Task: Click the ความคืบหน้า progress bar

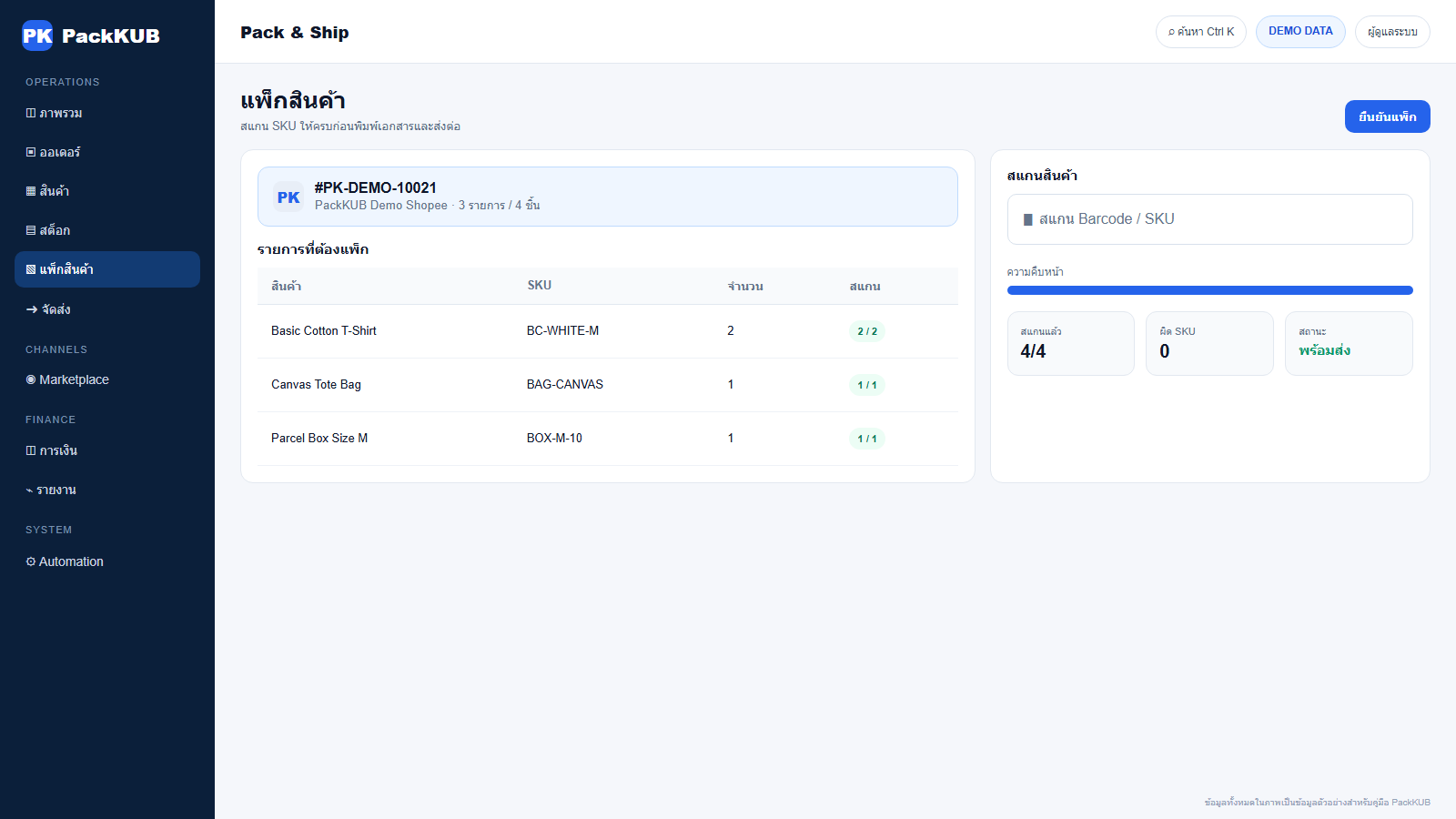Action: (x=1210, y=290)
